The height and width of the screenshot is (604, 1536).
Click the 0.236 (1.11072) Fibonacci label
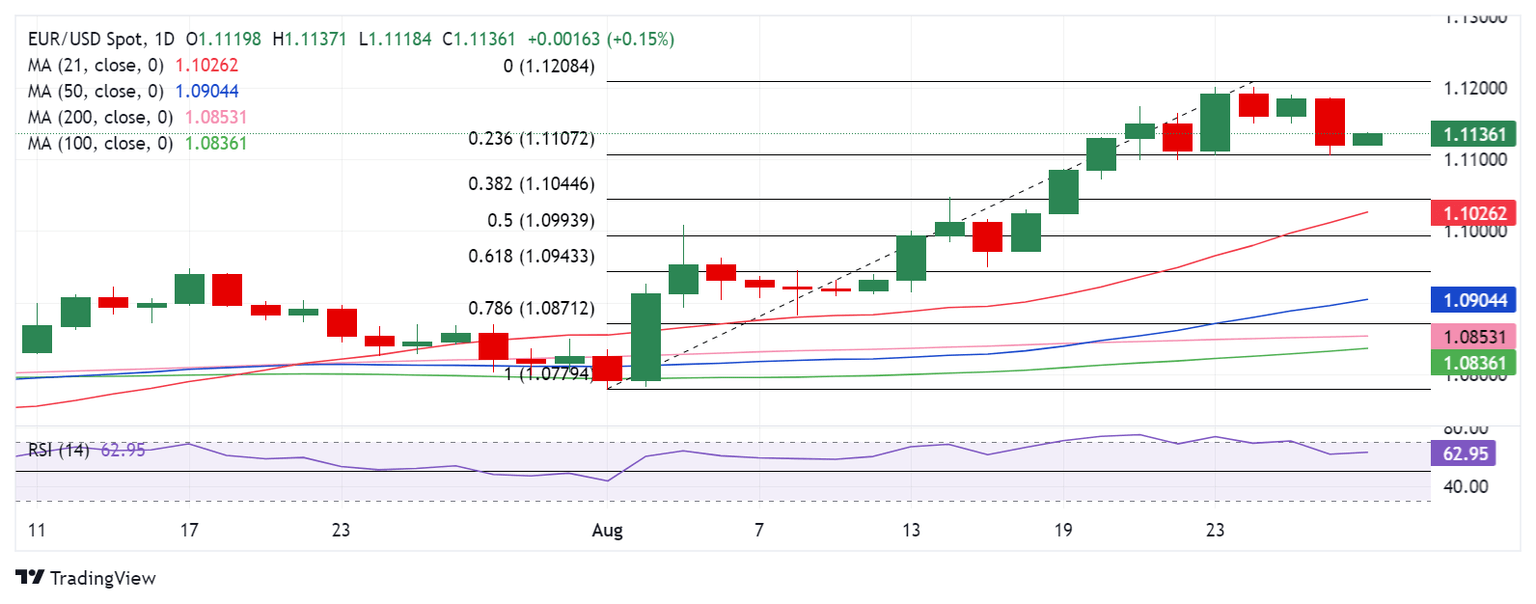click(x=532, y=139)
